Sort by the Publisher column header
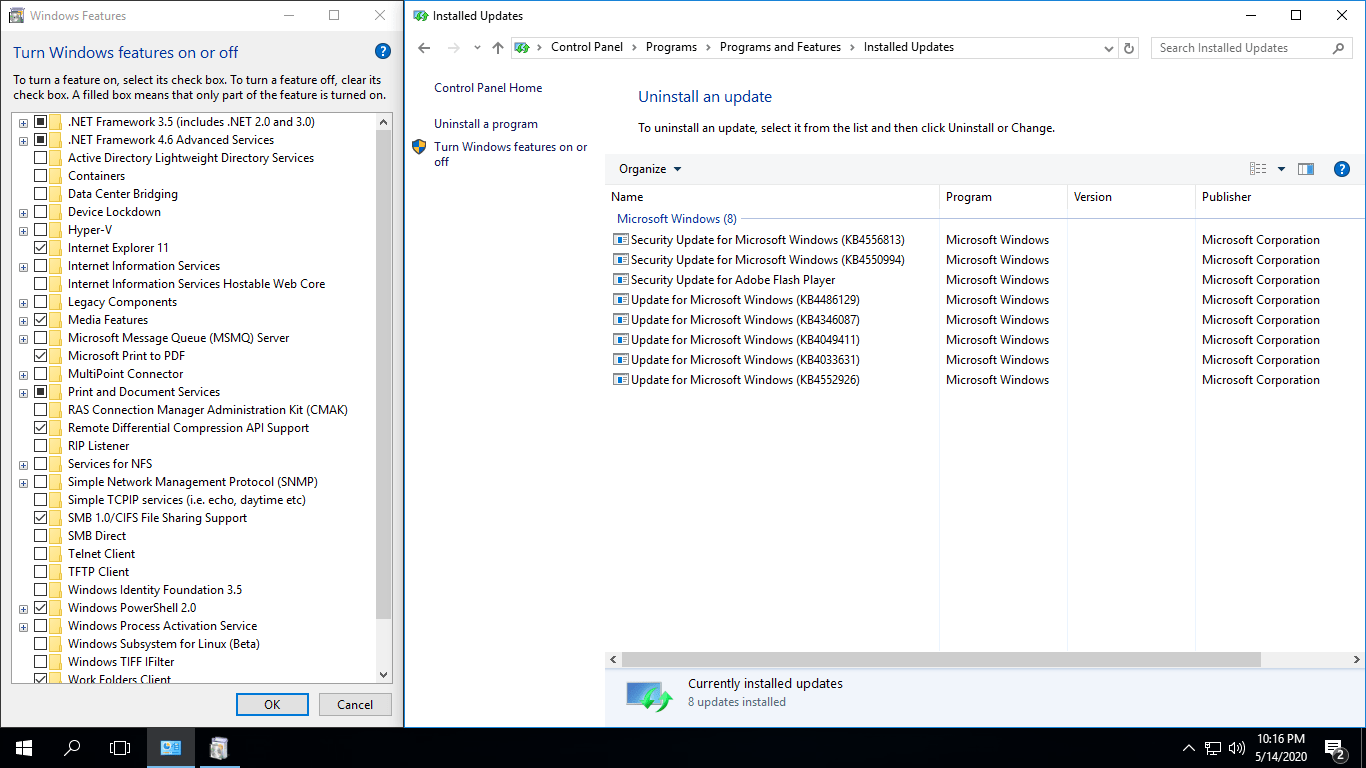The image size is (1366, 768). (x=1280, y=197)
